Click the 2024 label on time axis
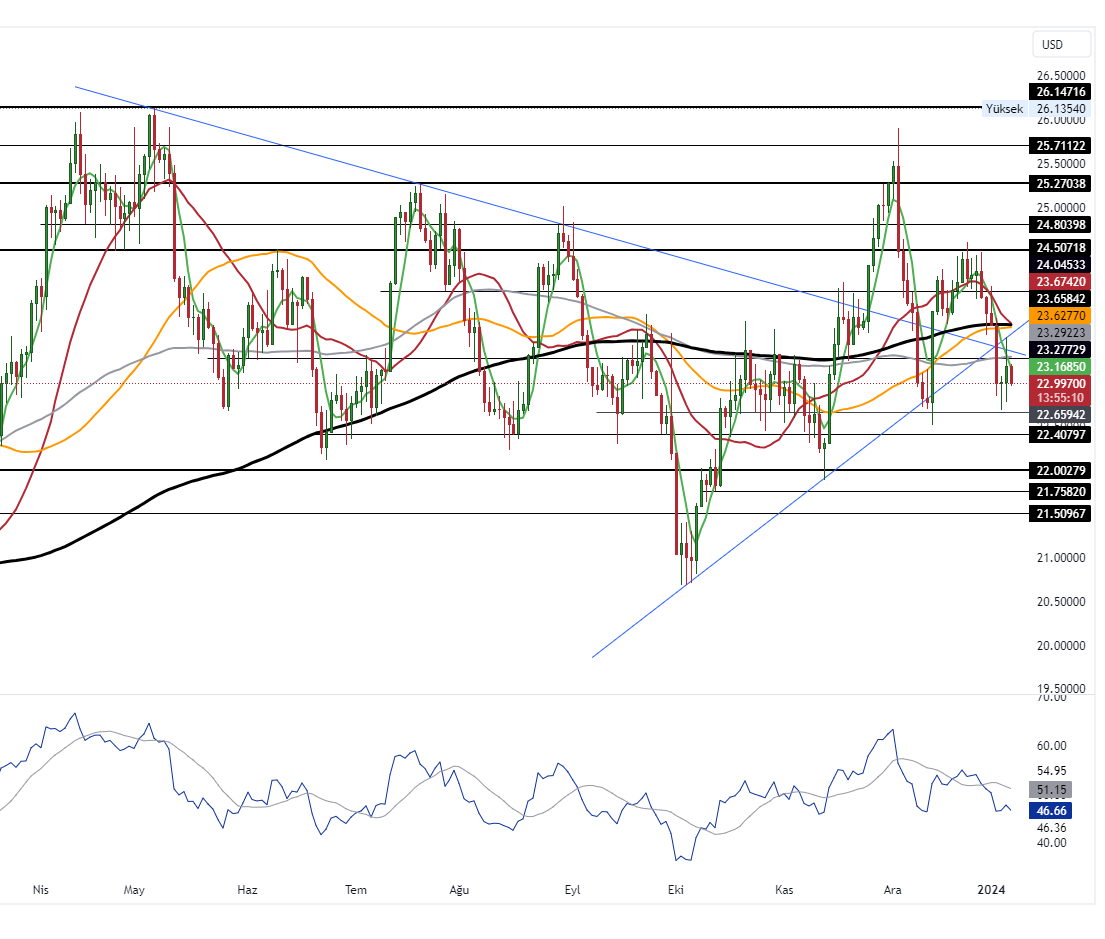Screen dimensions: 1105x939 pyautogui.click(x=992, y=889)
